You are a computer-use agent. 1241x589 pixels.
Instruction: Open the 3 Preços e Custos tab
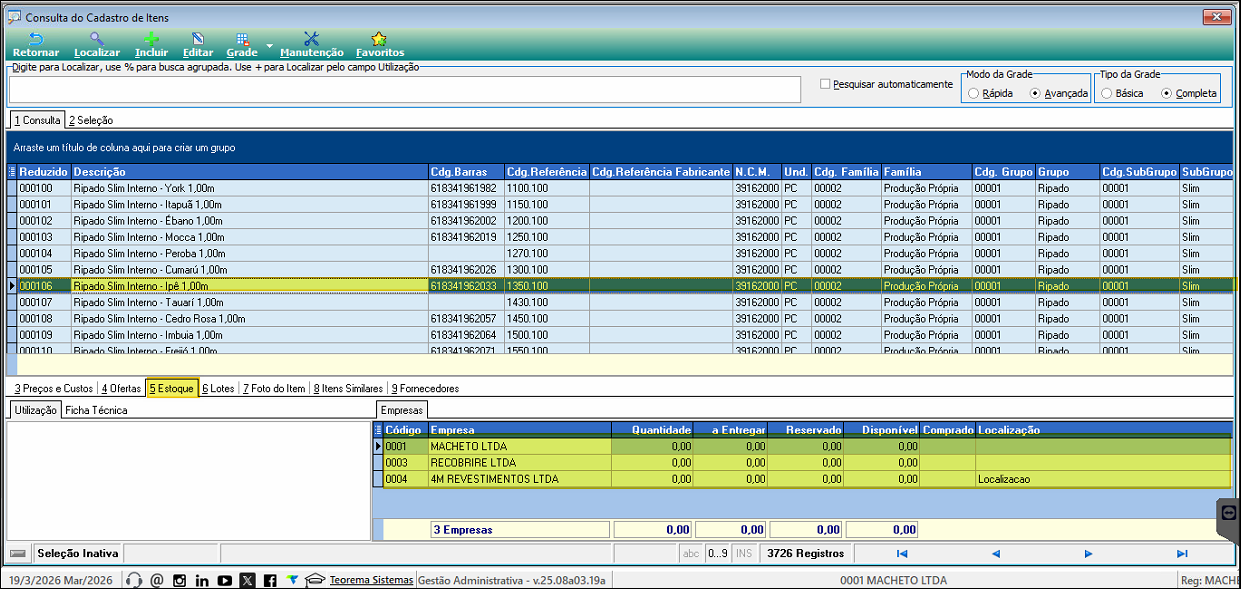53,388
